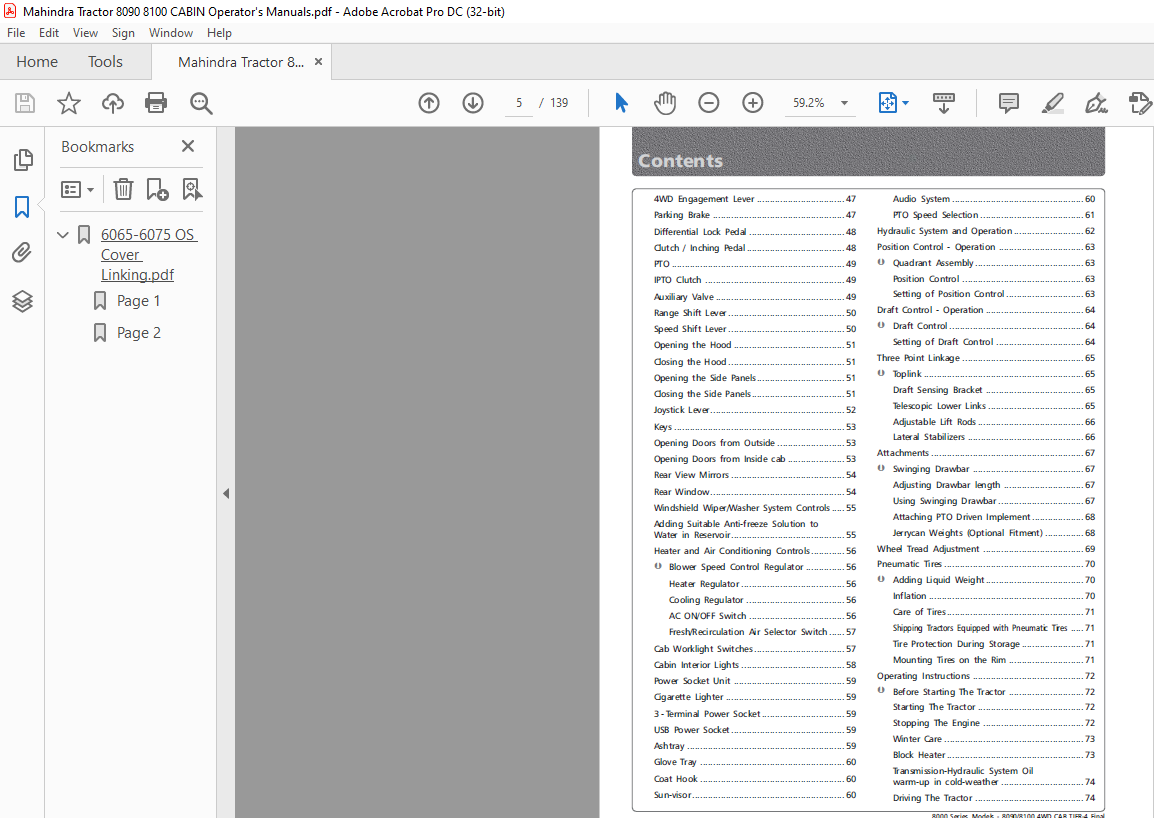
Task: Collapse the 6065-6075 OS bookmark
Action: [63, 235]
